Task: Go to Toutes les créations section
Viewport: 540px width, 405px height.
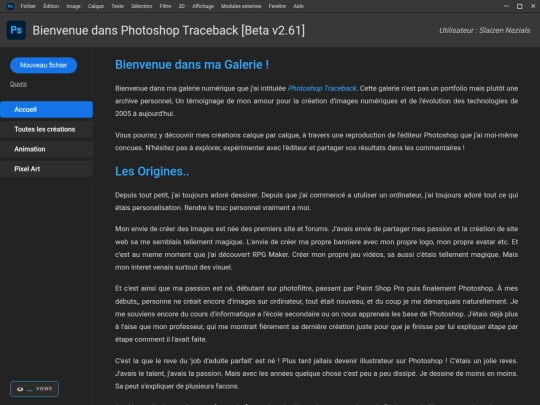Action: pos(46,129)
